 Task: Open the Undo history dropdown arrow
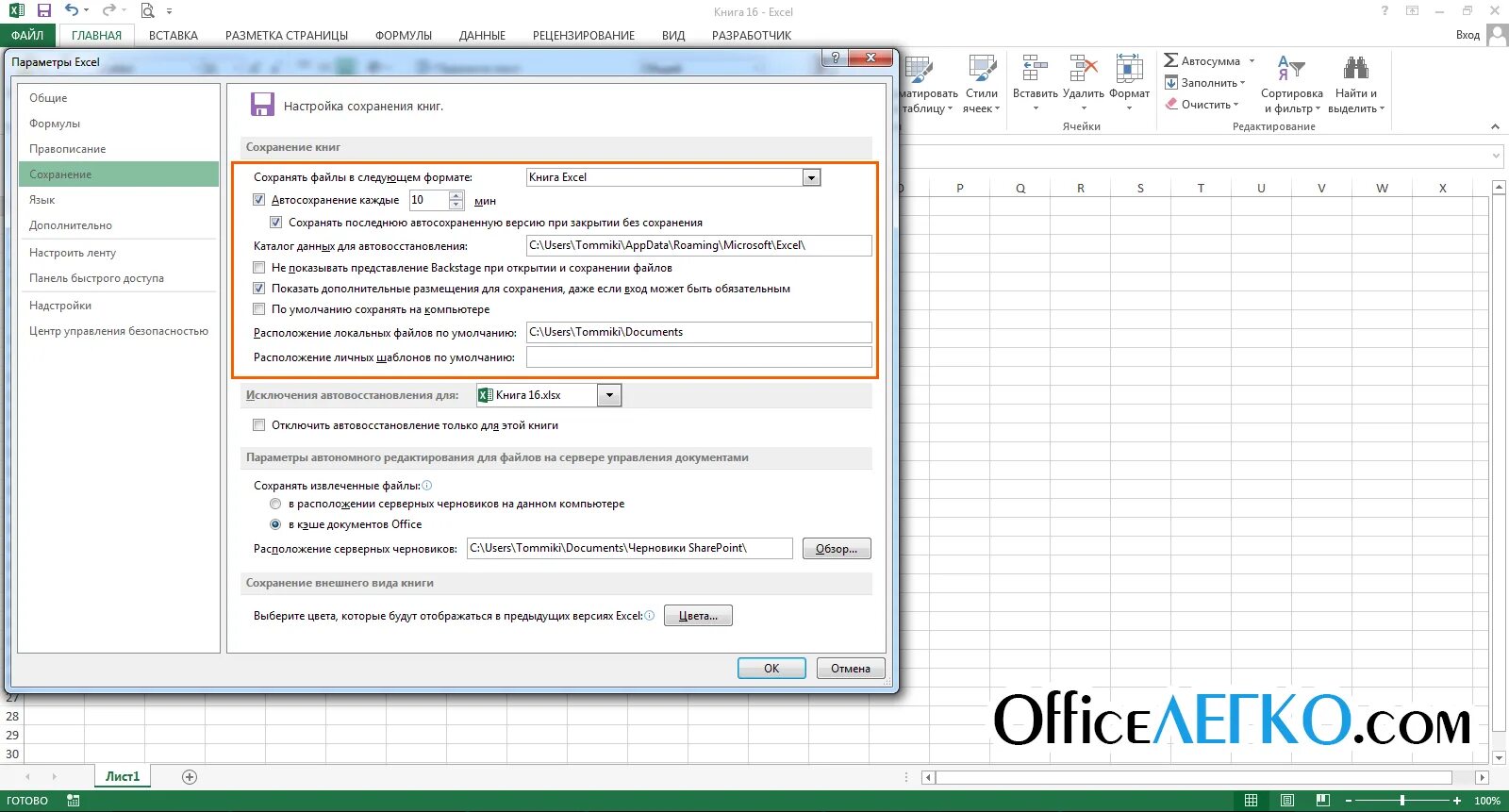tap(86, 11)
